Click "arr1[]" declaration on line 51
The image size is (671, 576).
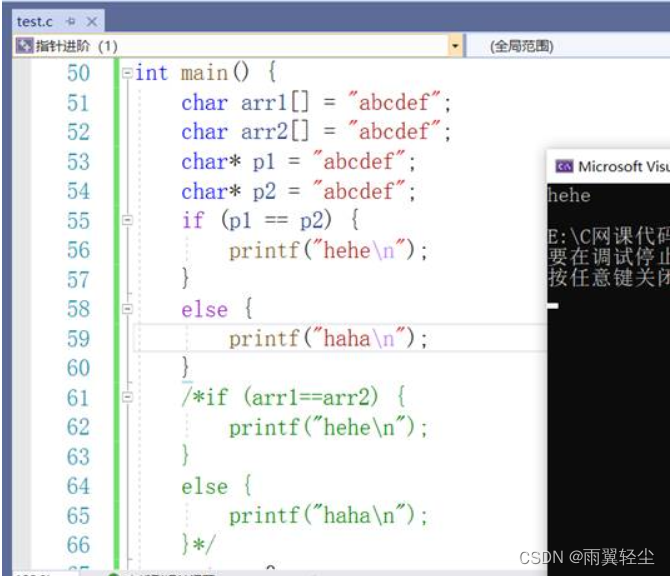[275, 103]
